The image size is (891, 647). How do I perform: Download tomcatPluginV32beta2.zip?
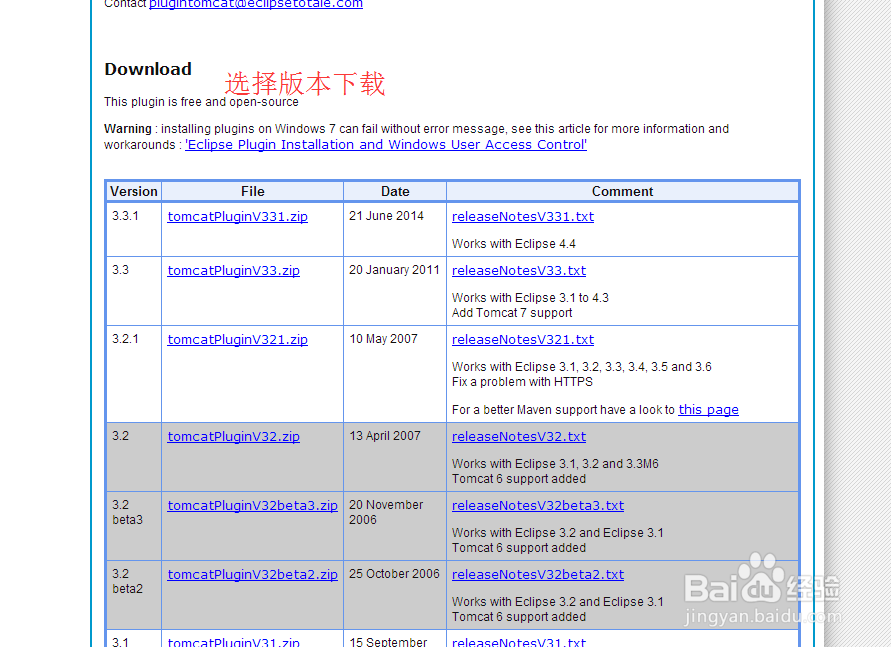[252, 574]
